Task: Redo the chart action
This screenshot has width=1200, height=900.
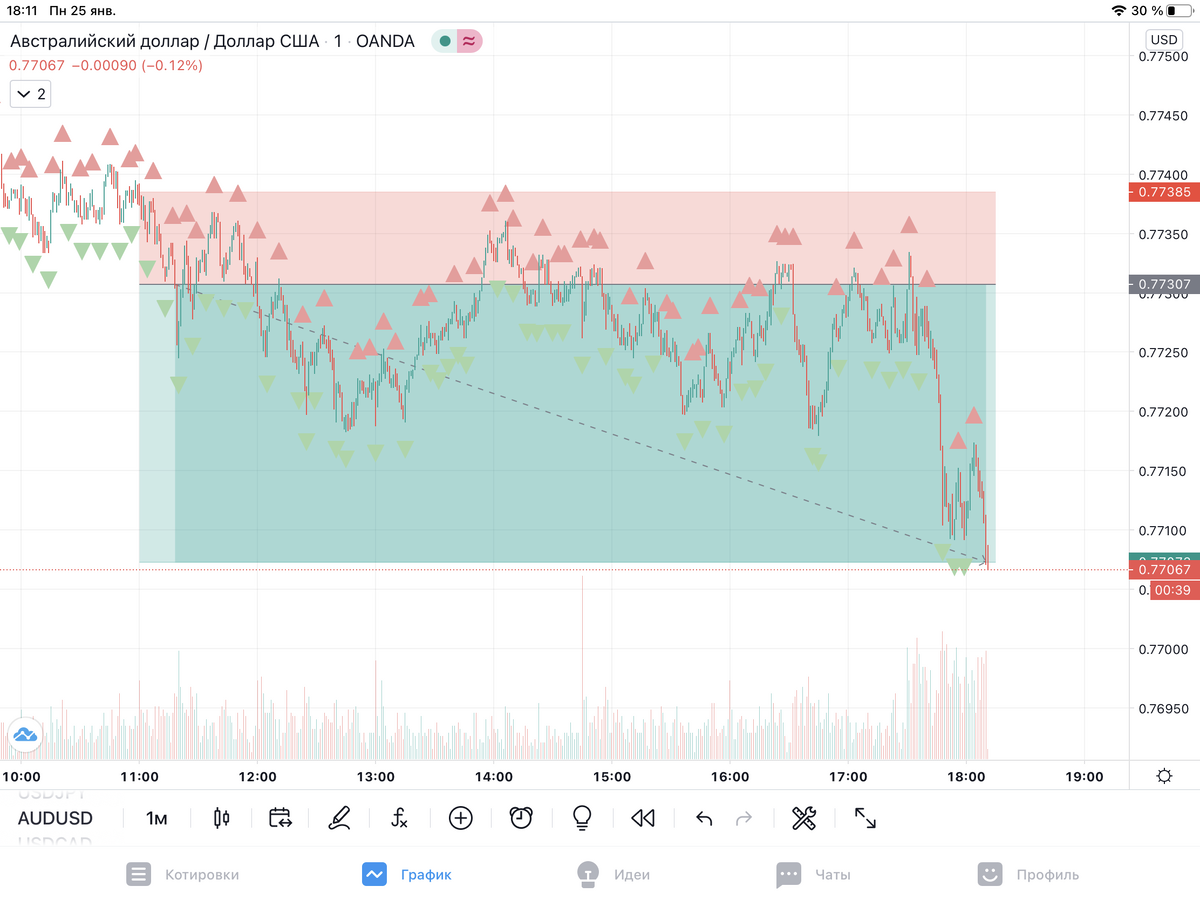Action: tap(743, 819)
